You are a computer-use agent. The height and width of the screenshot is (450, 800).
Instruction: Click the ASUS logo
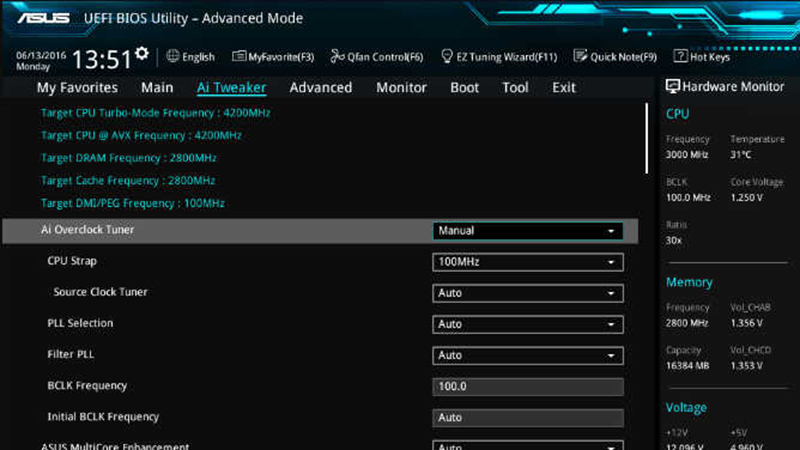[x=43, y=18]
